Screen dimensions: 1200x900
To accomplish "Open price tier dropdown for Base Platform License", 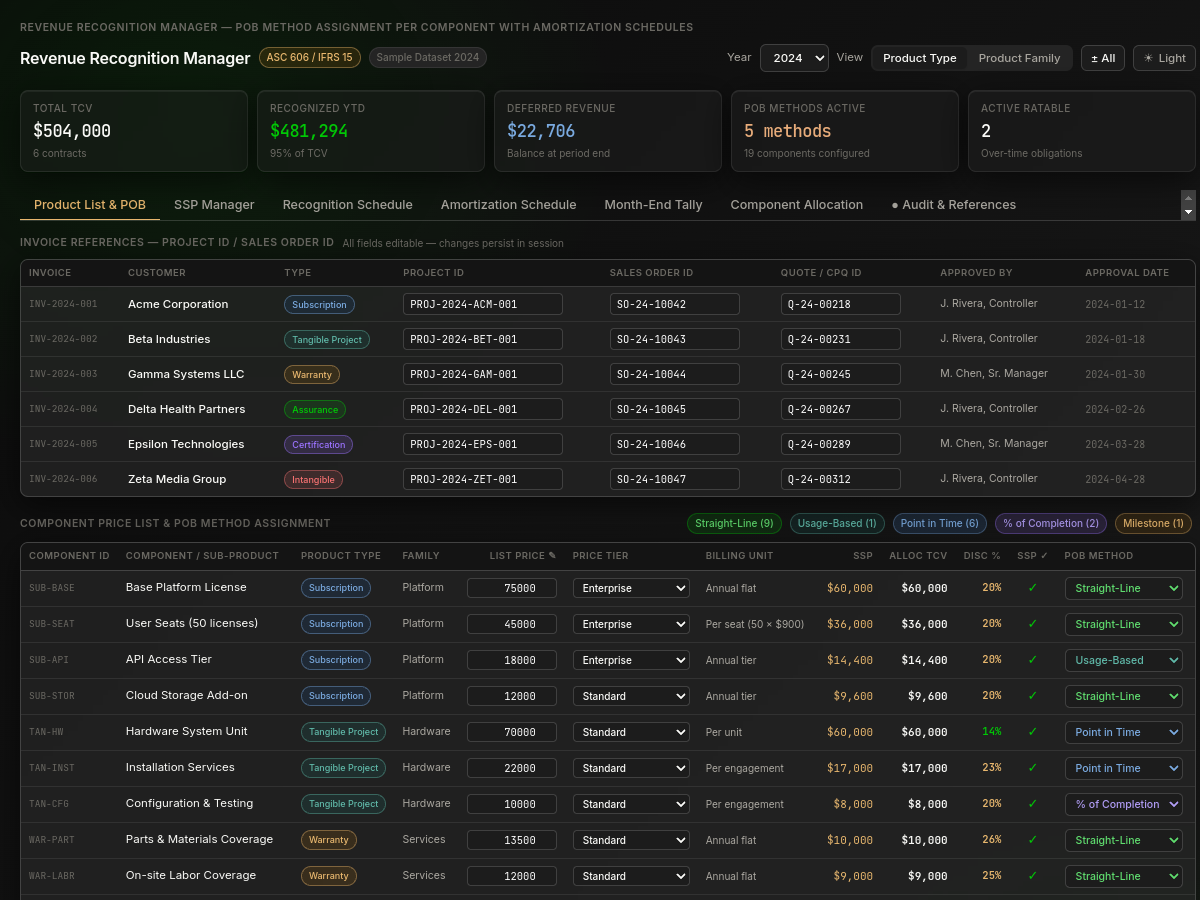I will [631, 588].
